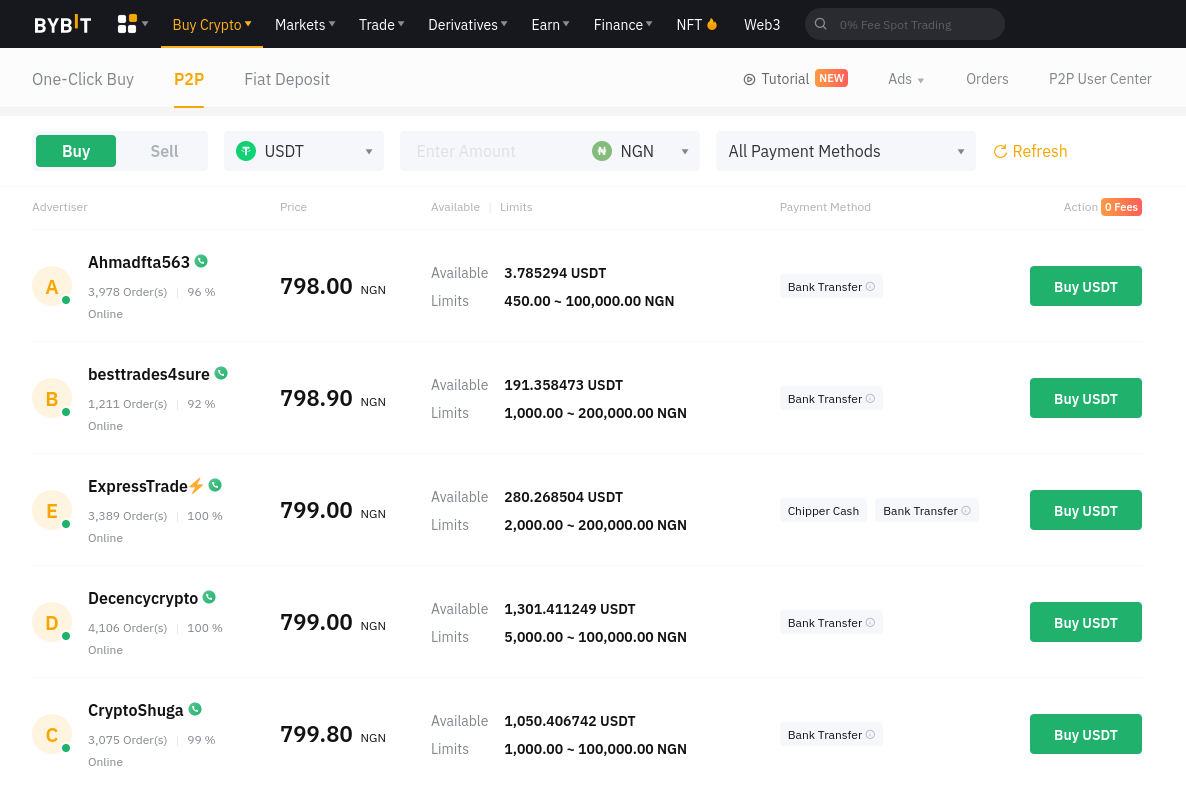Viewport: 1186px width, 789px height.
Task: Click besttrades4sure's avatar letter B
Action: [x=52, y=399]
